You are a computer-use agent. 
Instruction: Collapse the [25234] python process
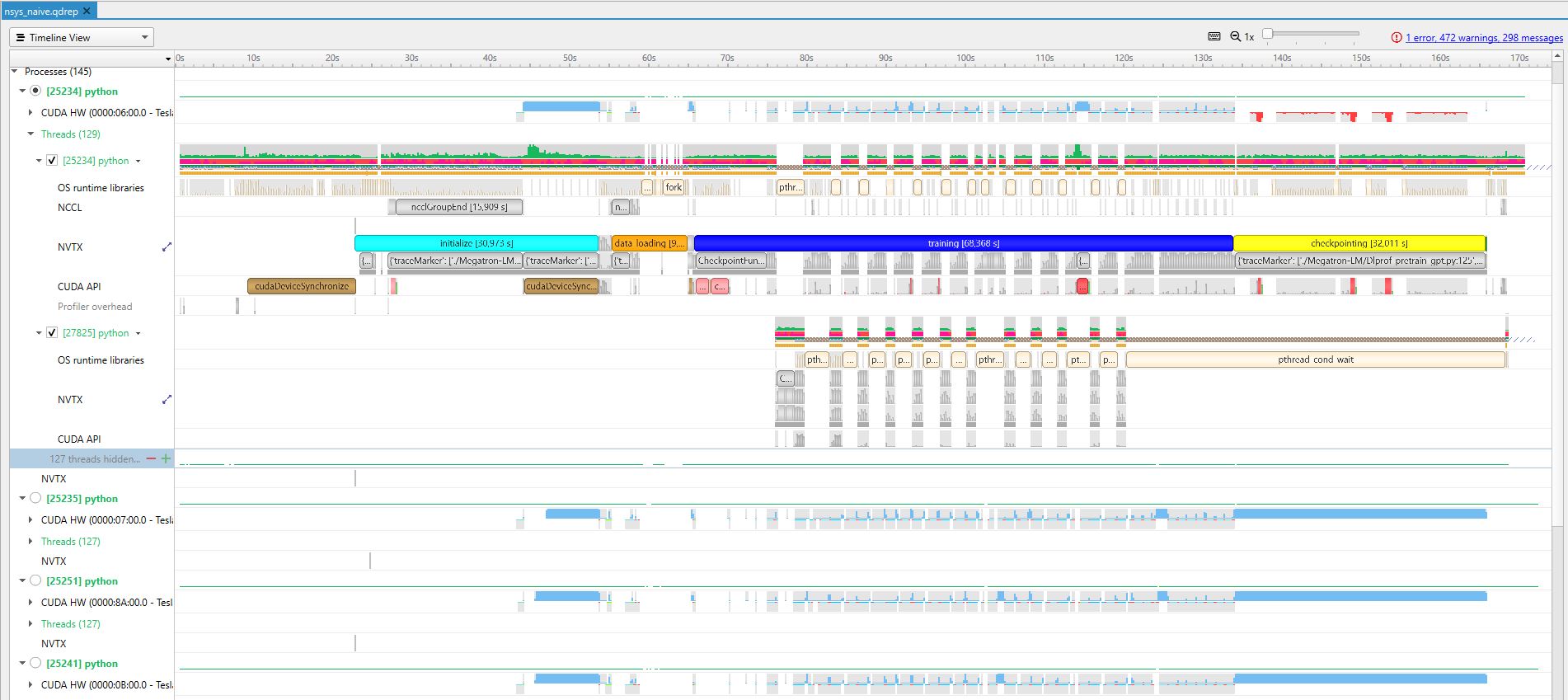pos(23,91)
